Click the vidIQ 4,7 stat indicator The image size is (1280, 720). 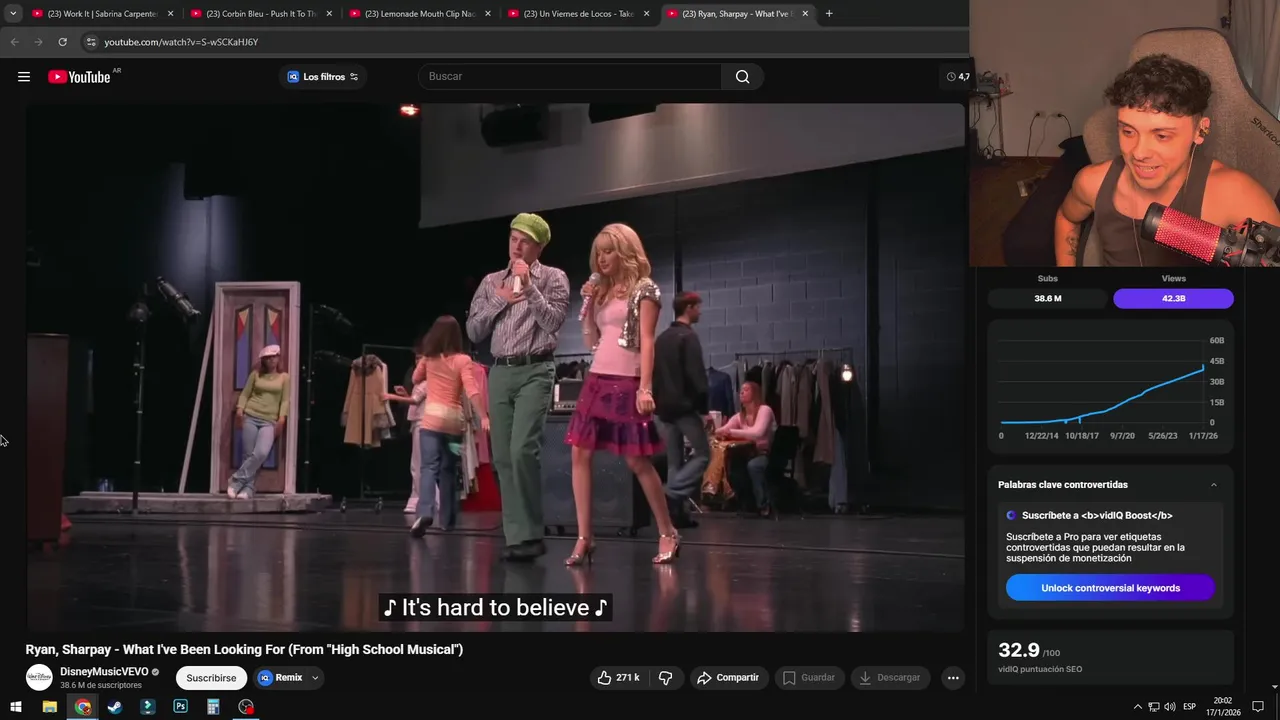pyautogui.click(x=958, y=77)
